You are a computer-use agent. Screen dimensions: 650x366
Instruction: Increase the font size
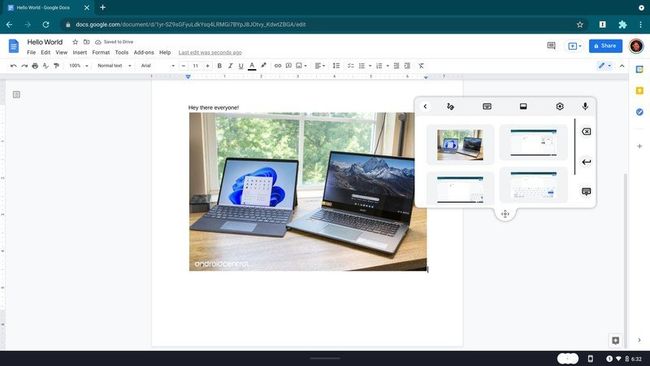click(207, 66)
